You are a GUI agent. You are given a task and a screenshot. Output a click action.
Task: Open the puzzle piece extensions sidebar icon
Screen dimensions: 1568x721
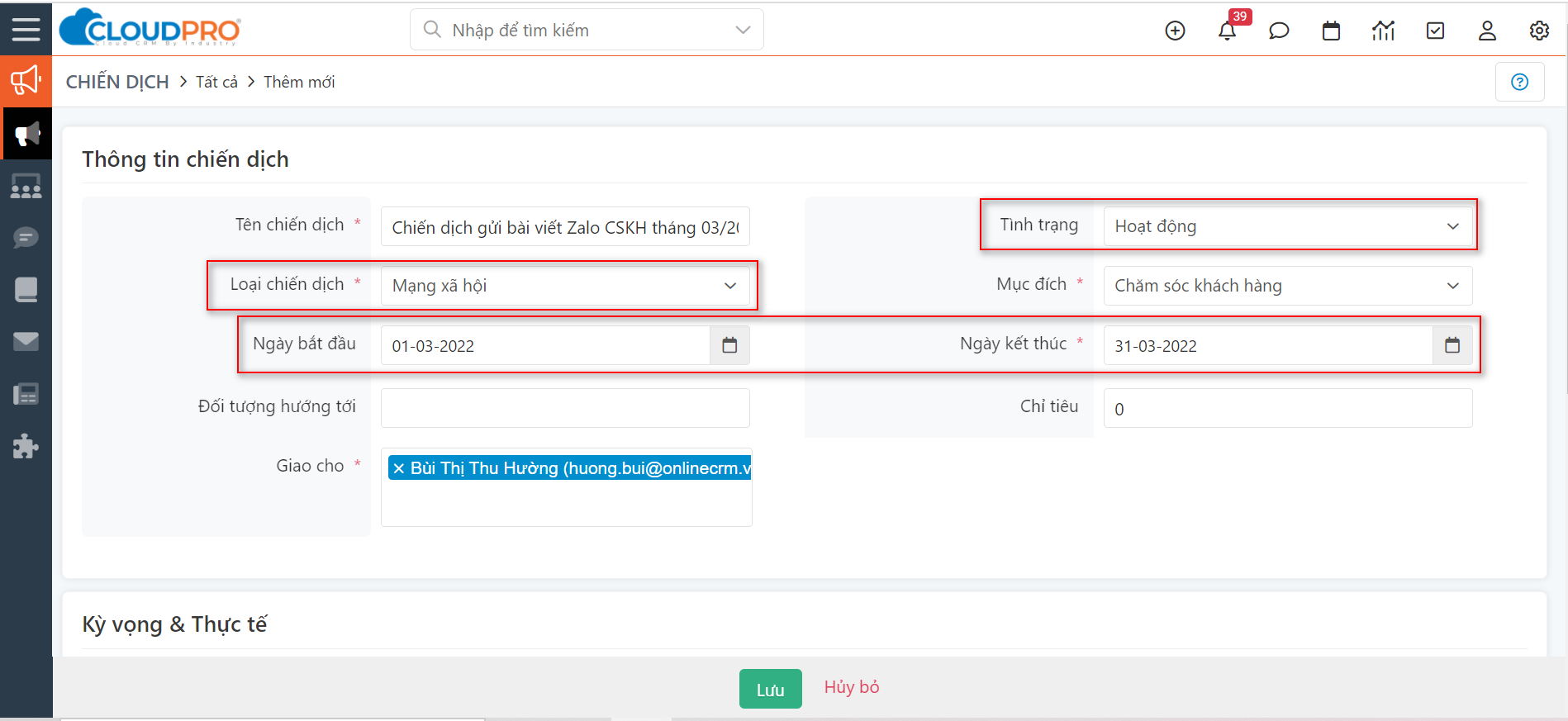coord(26,446)
